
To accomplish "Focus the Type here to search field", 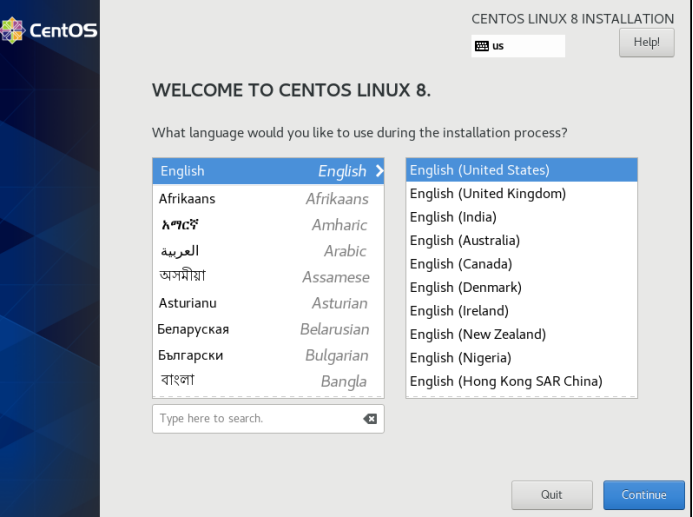I will click(x=268, y=418).
